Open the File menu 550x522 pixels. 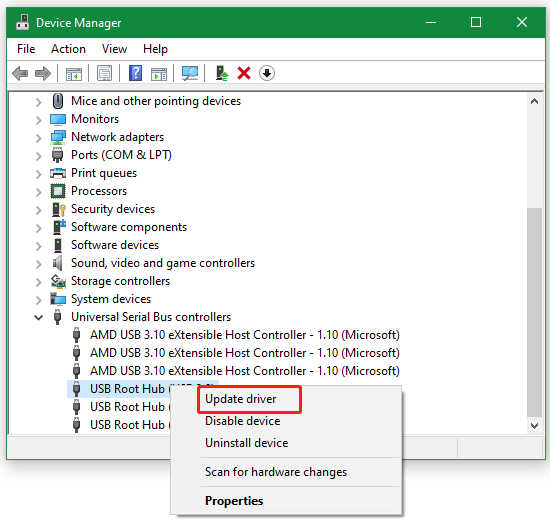click(26, 49)
